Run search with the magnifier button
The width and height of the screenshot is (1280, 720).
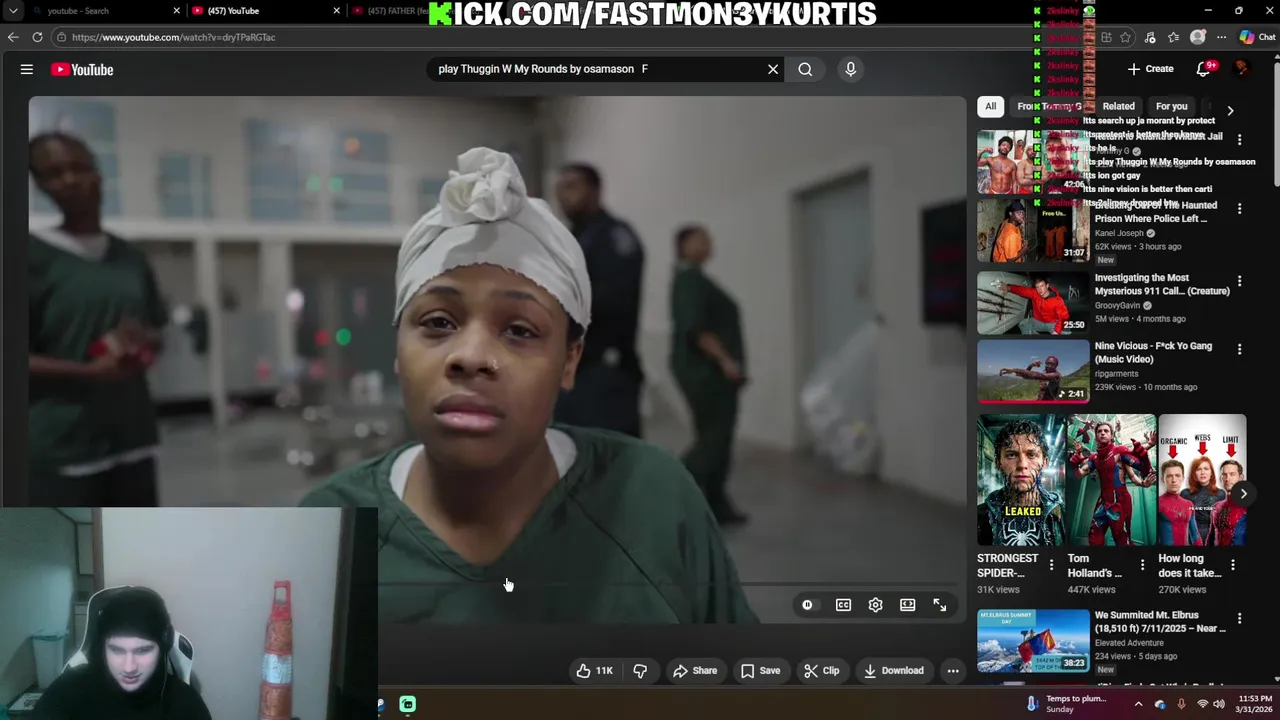point(805,69)
